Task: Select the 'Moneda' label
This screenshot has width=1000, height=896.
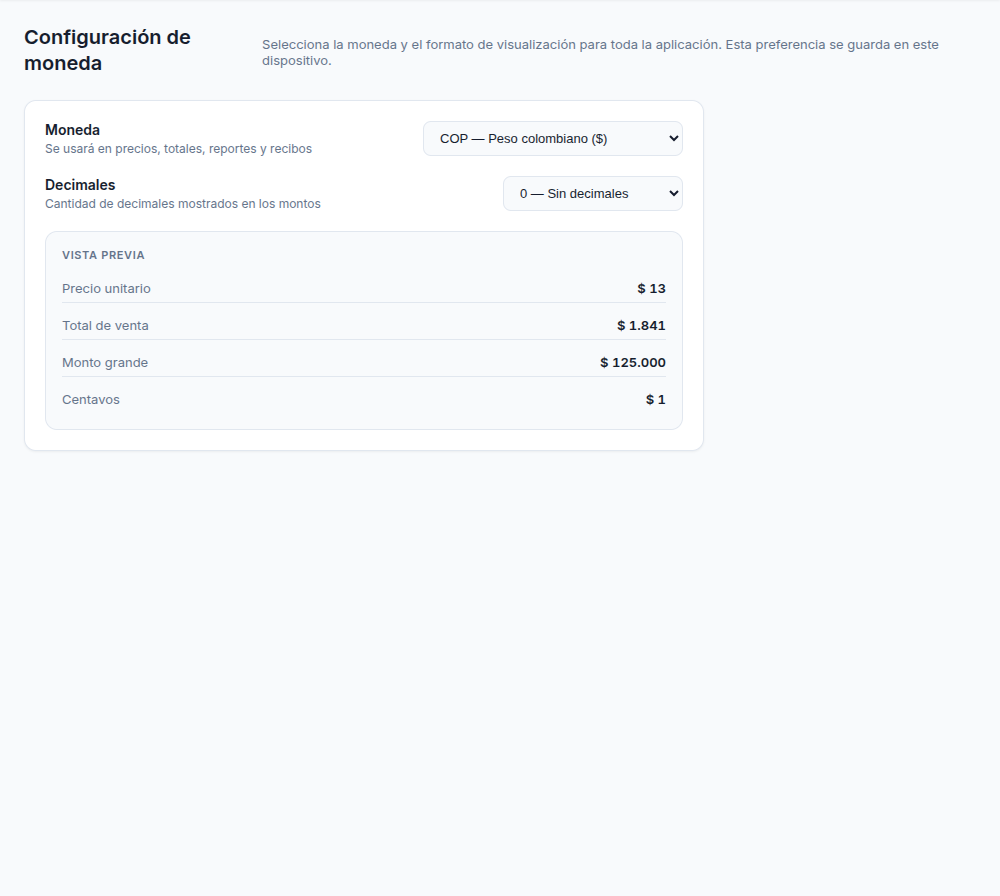Action: coord(72,130)
